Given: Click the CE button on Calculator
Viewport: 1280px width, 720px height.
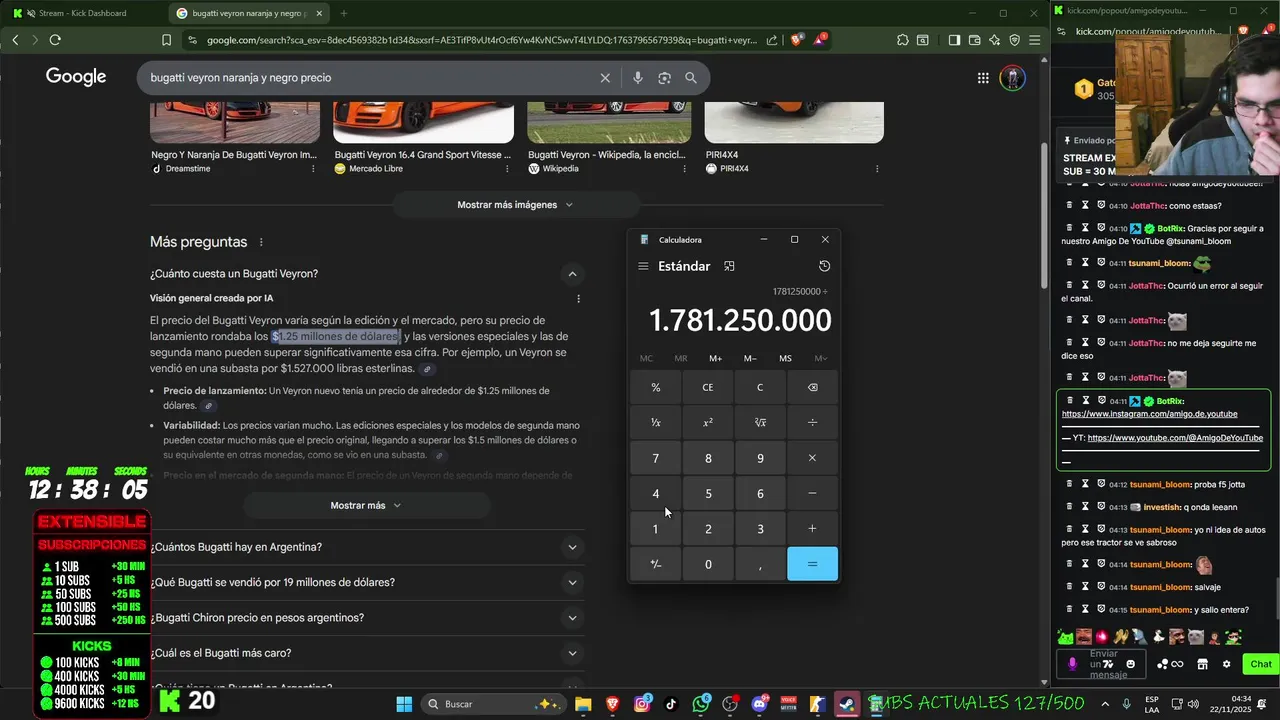Looking at the screenshot, I should coord(708,387).
